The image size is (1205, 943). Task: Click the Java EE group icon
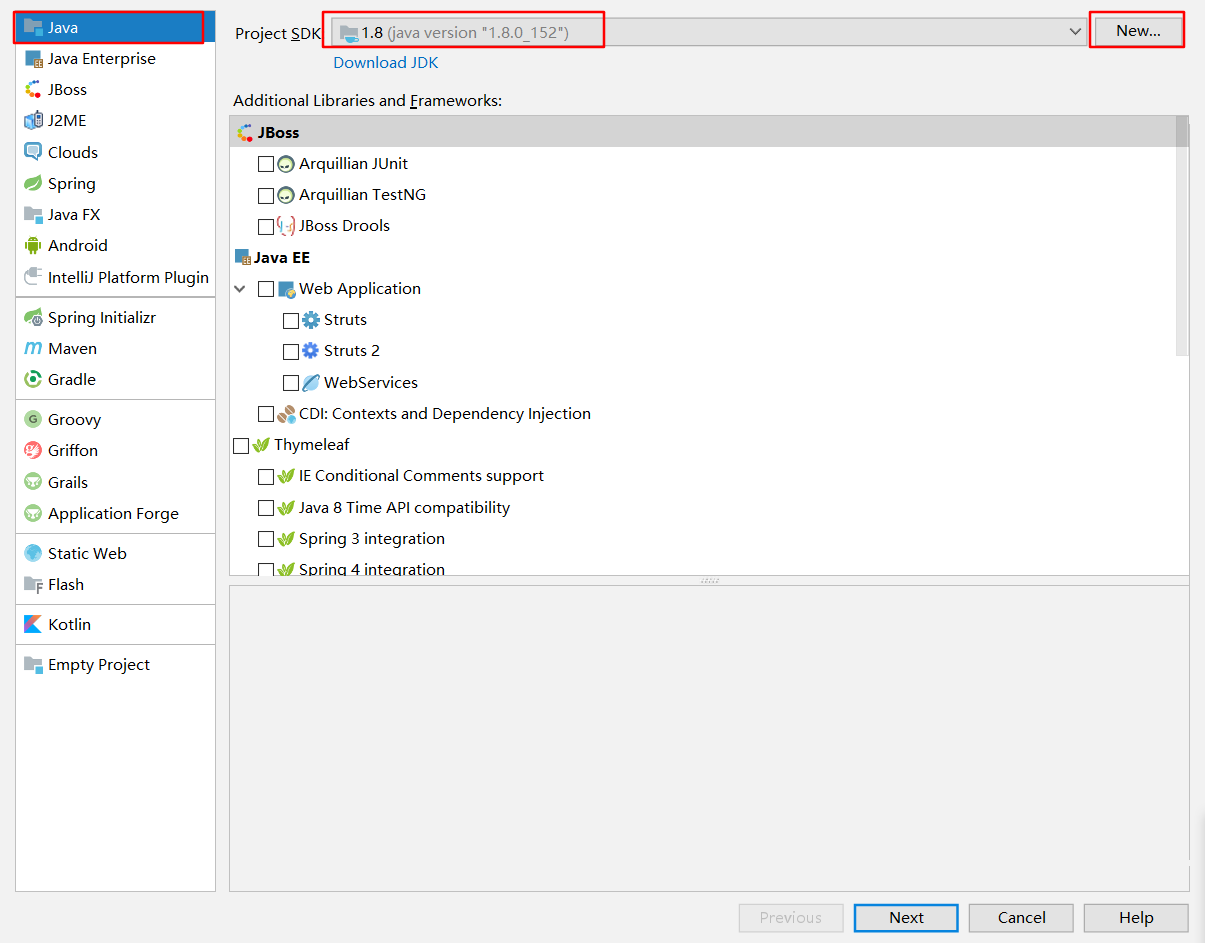click(243, 257)
